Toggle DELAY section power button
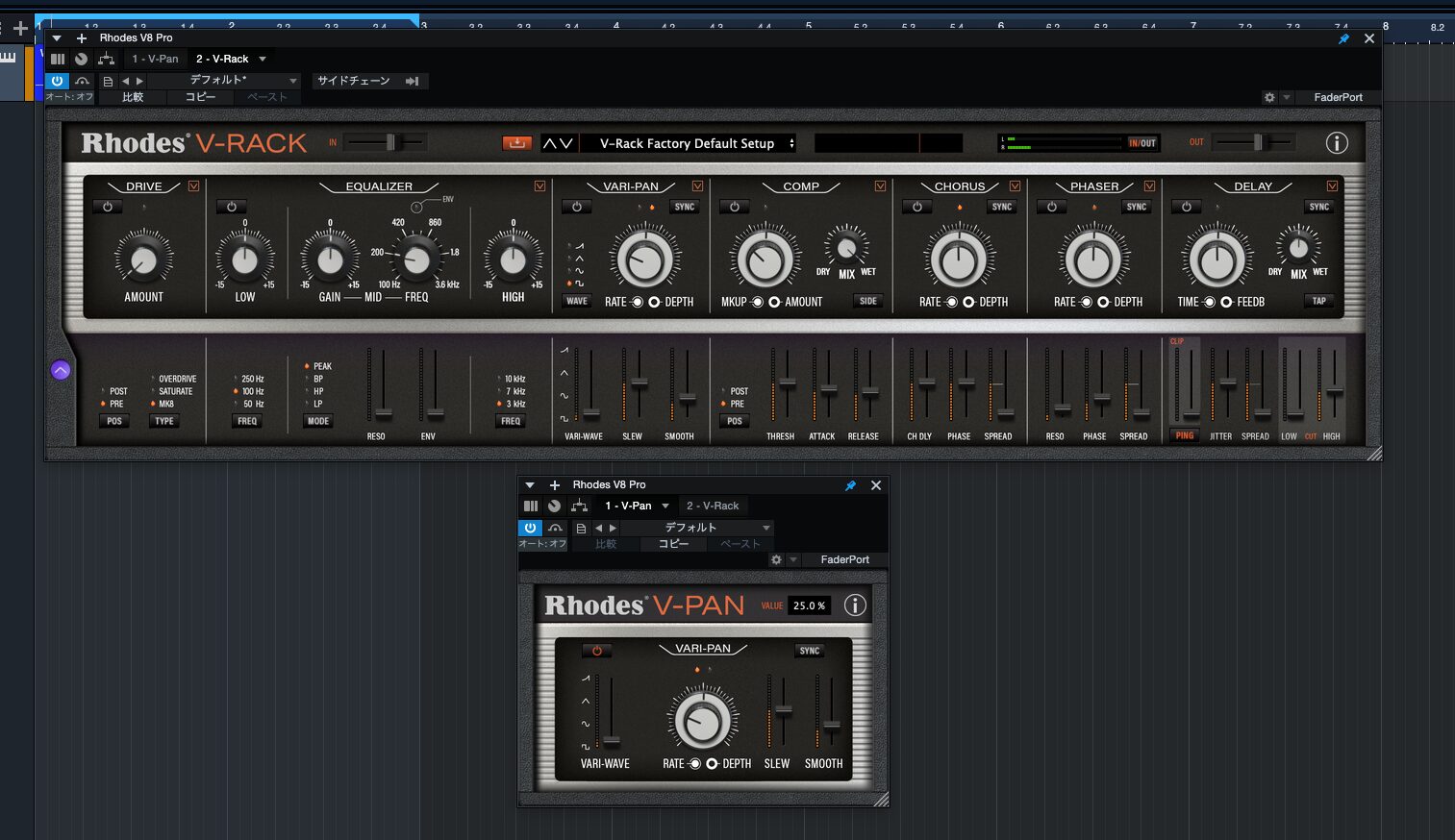Viewport: 1455px width, 840px height. [x=1186, y=207]
